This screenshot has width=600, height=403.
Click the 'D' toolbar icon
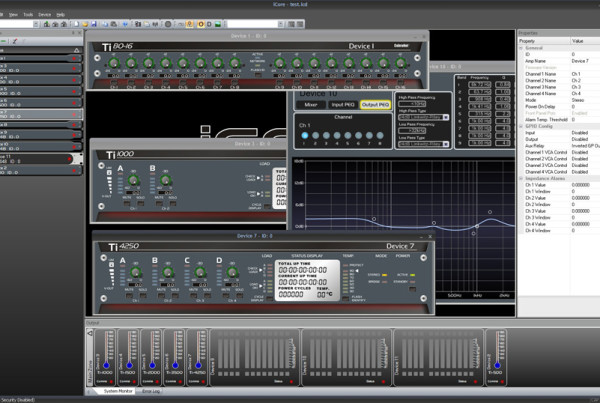209,24
